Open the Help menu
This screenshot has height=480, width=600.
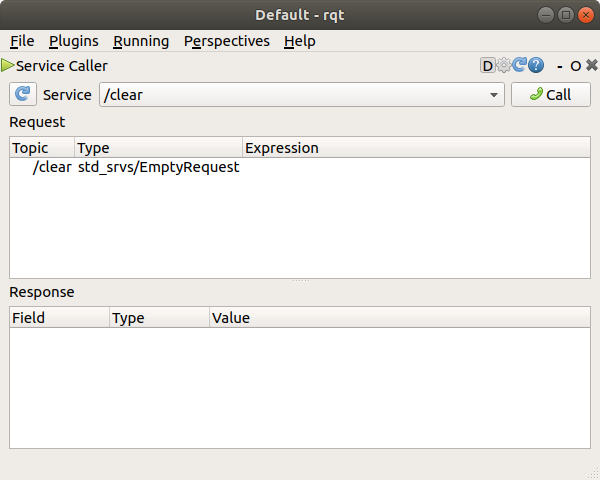coord(299,41)
